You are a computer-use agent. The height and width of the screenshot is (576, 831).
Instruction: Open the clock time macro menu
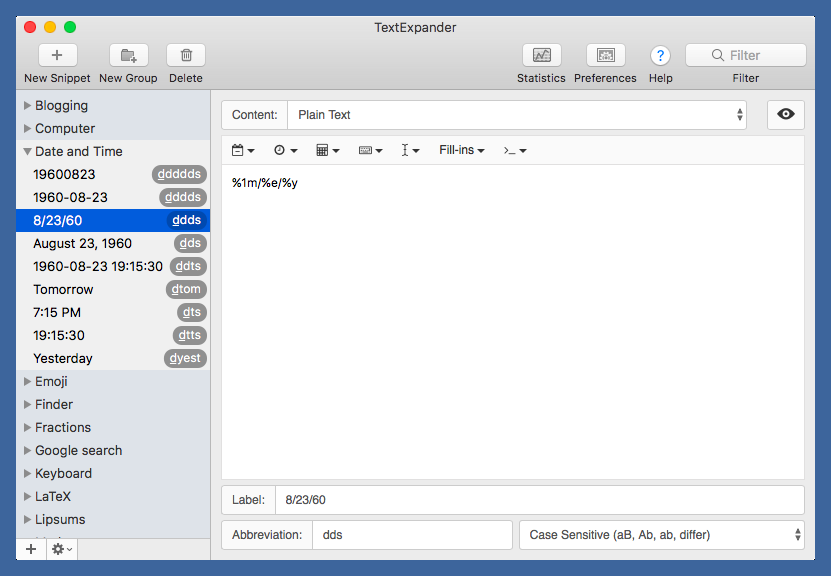pyautogui.click(x=285, y=150)
